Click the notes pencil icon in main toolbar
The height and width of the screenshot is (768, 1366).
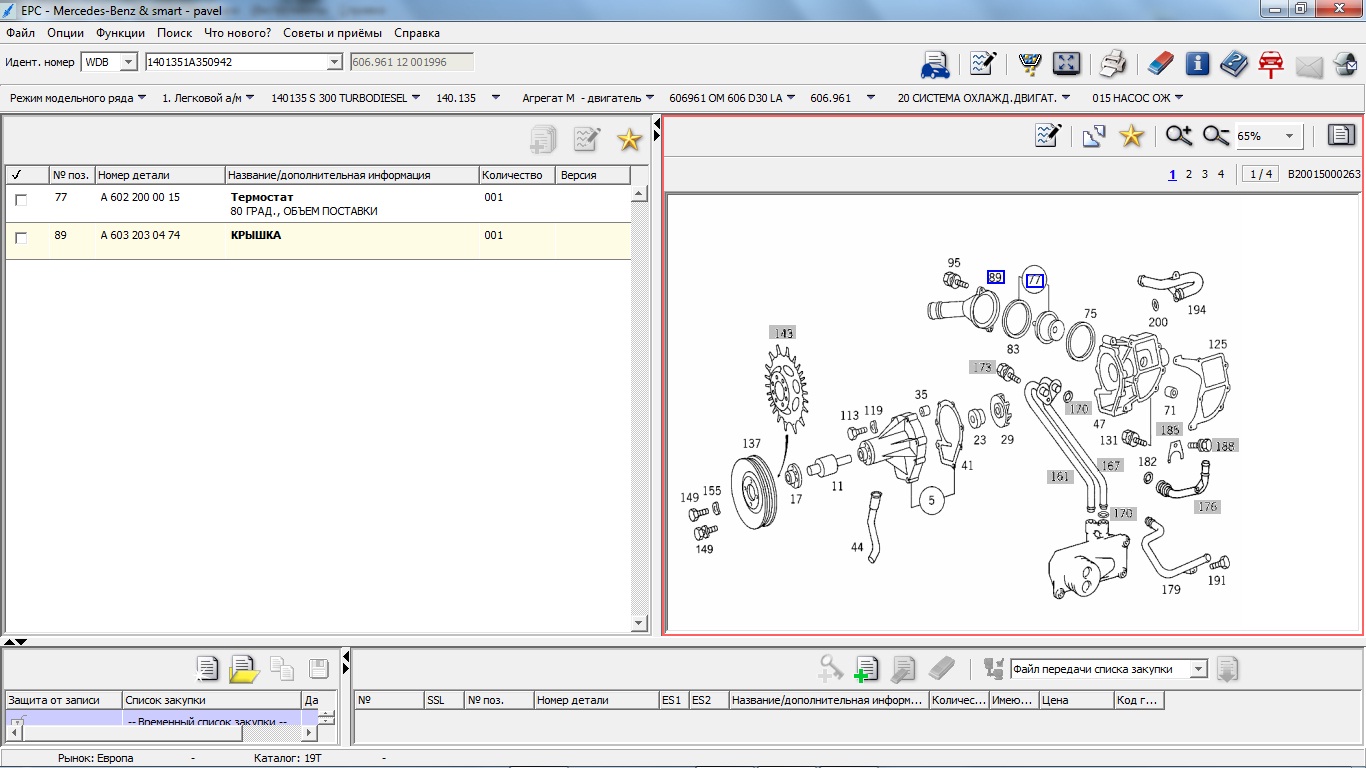pyautogui.click(x=983, y=64)
